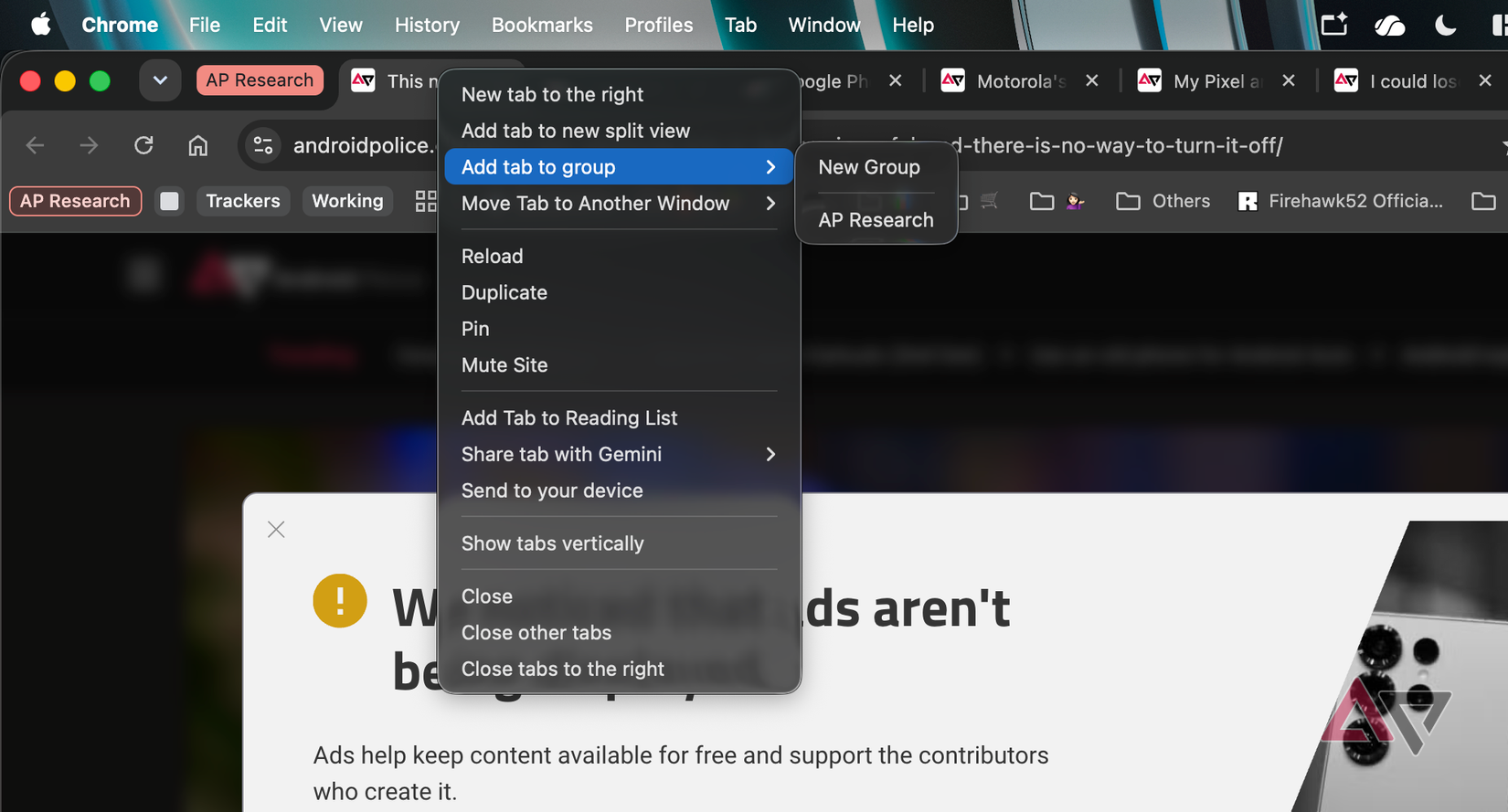
Task: Reload the page from the toolbar
Action: click(x=143, y=145)
